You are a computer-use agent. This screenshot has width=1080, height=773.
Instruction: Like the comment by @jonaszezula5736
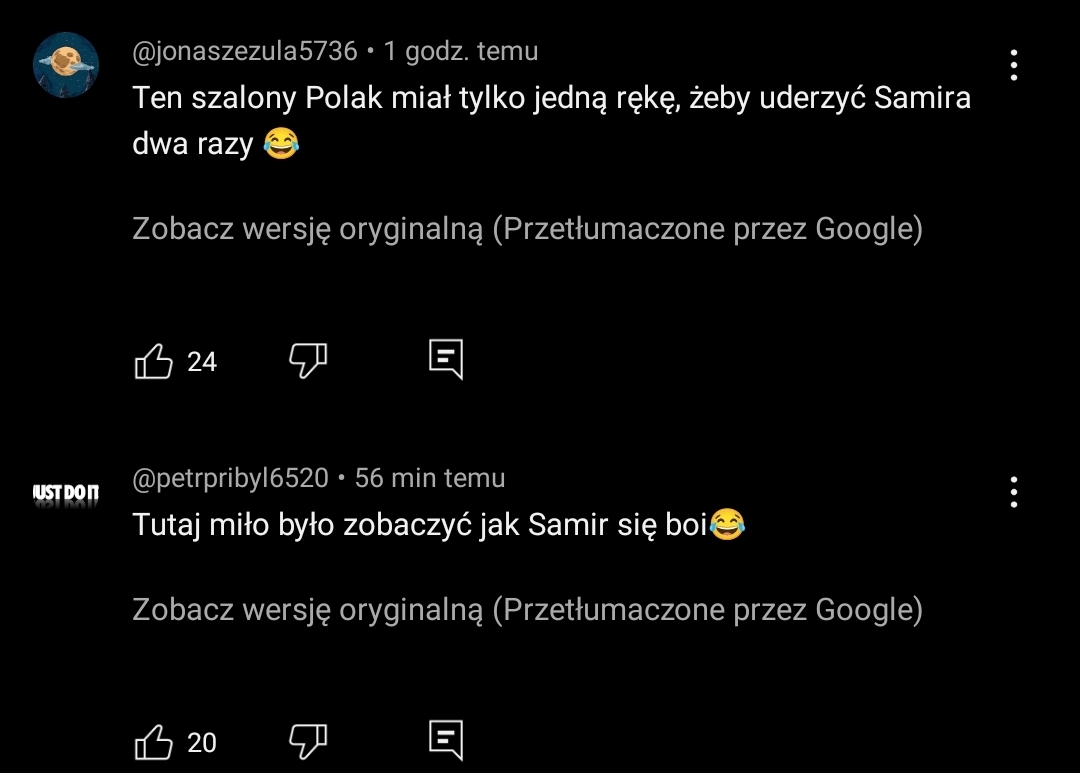click(x=153, y=361)
